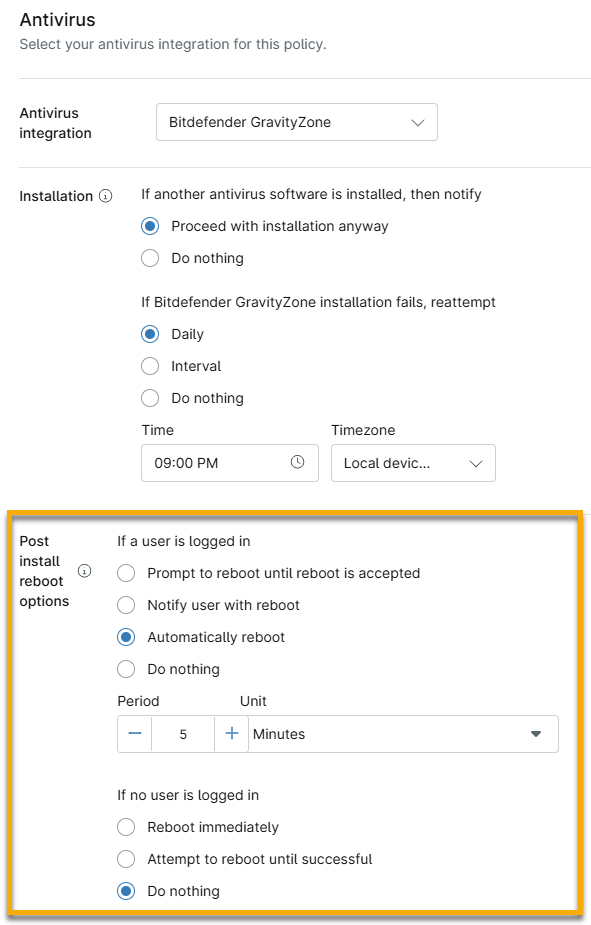This screenshot has width=591, height=925.
Task: Select "Reboot immediately" when no user logged in
Action: [x=127, y=827]
